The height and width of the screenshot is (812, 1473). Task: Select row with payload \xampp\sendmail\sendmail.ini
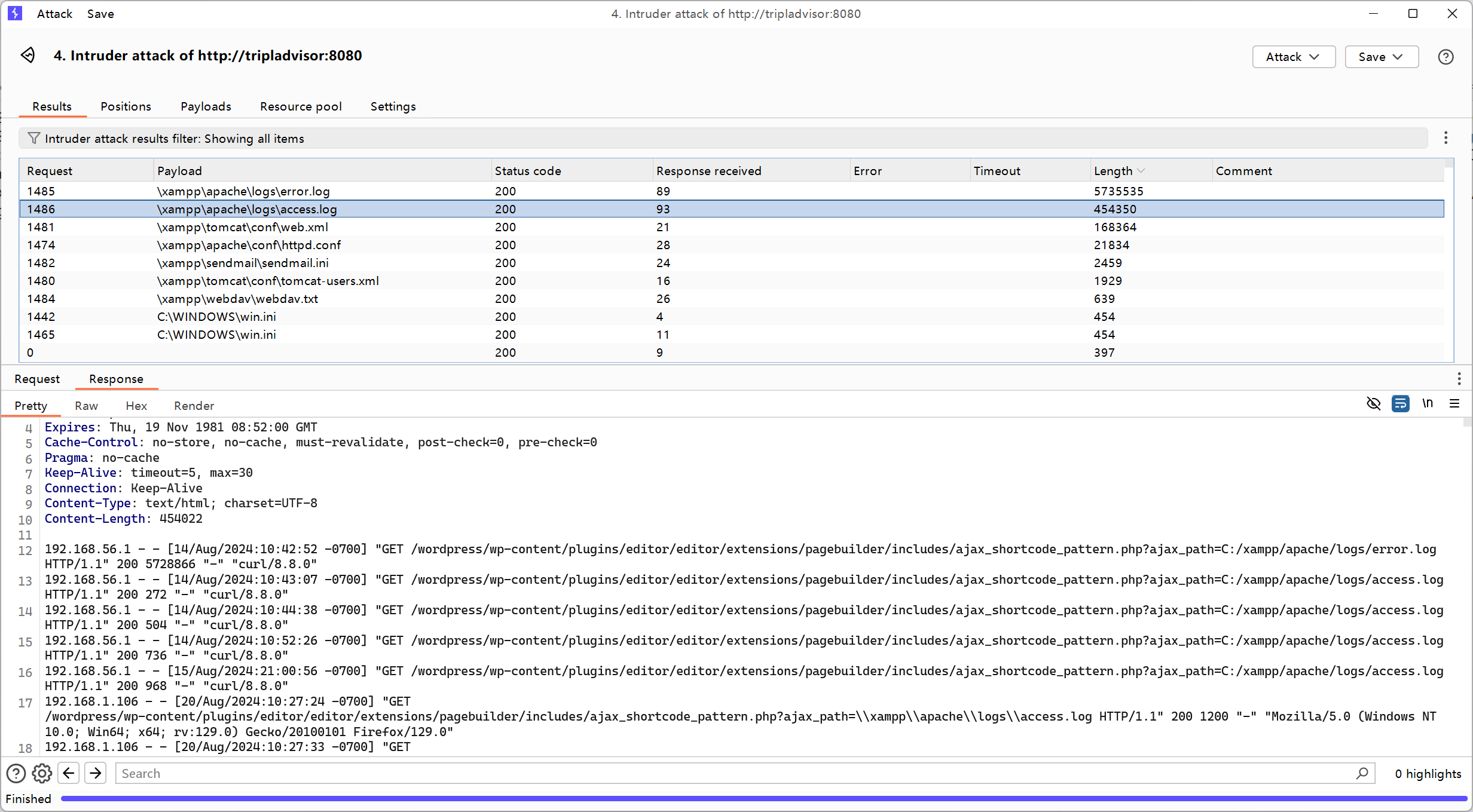(x=732, y=263)
